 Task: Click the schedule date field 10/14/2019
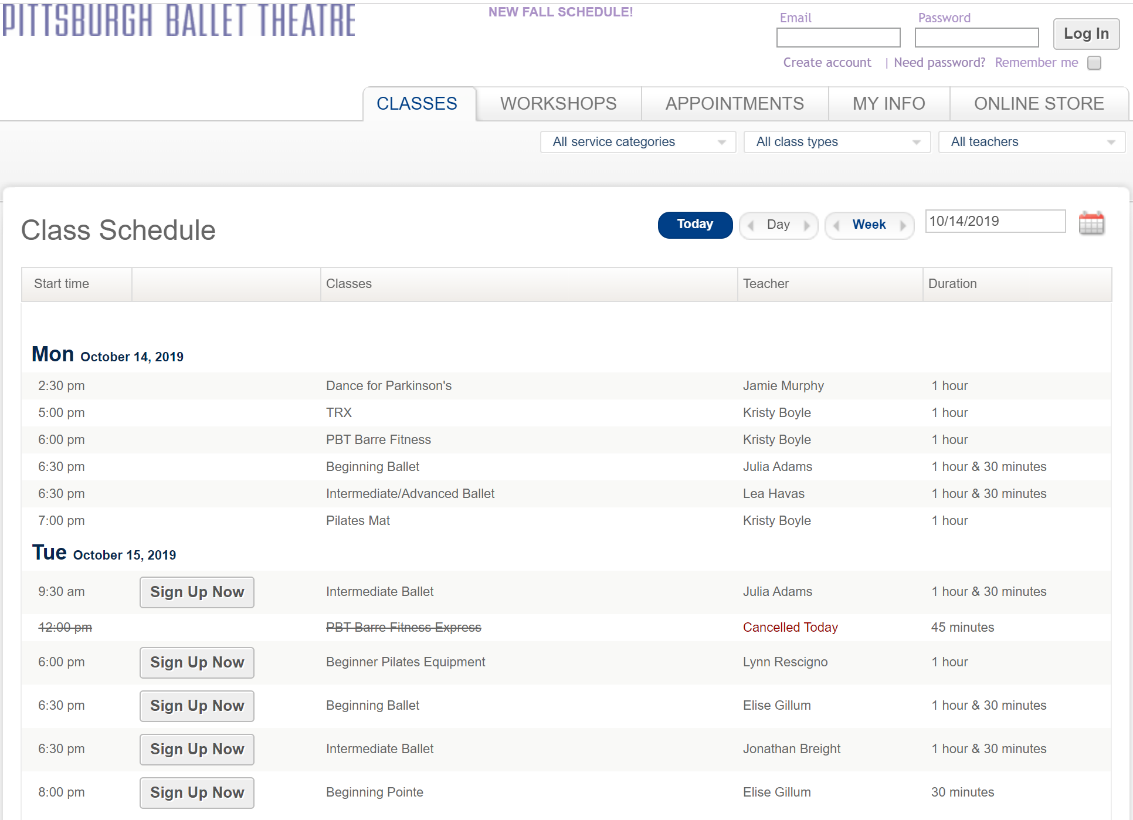[x=995, y=221]
